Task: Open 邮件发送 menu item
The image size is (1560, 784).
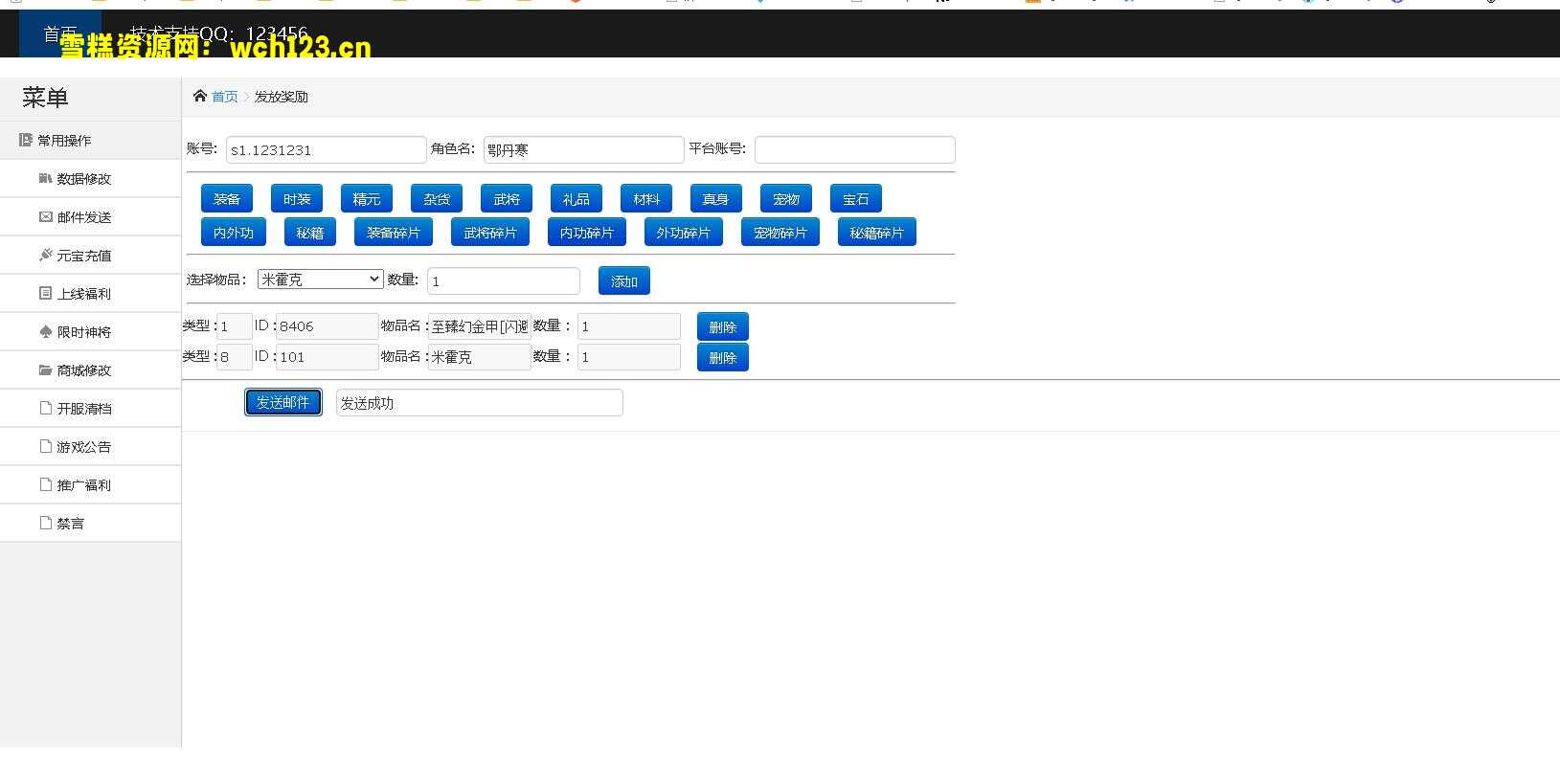Action: (x=90, y=216)
